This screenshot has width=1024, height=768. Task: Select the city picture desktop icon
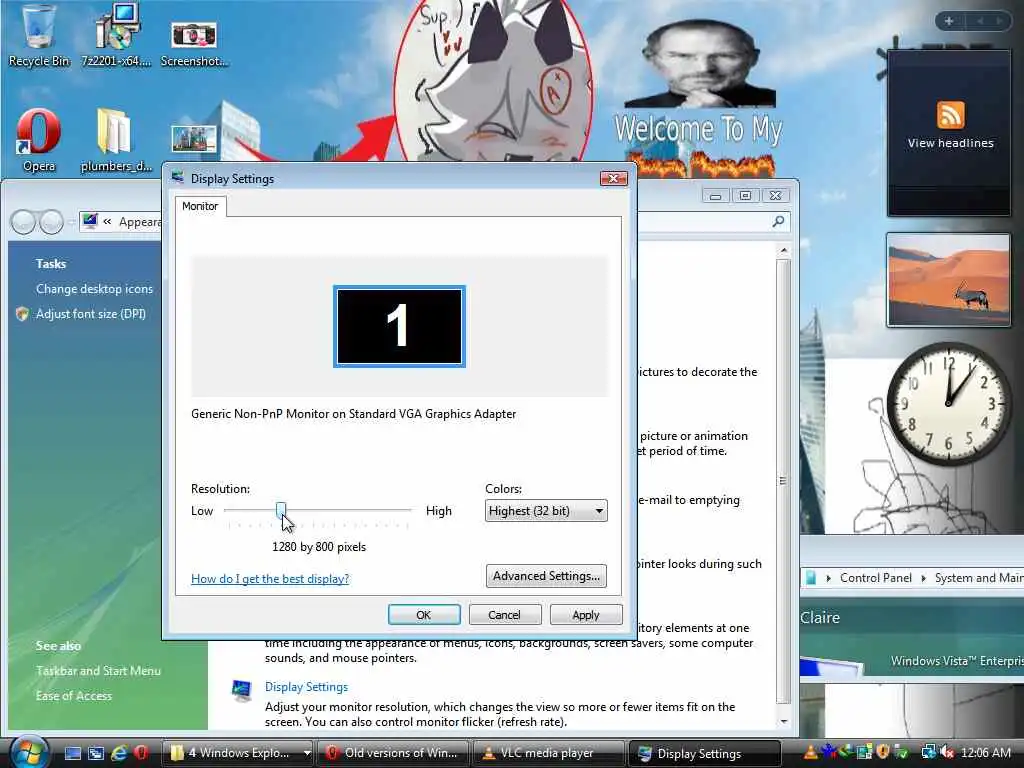click(x=194, y=138)
